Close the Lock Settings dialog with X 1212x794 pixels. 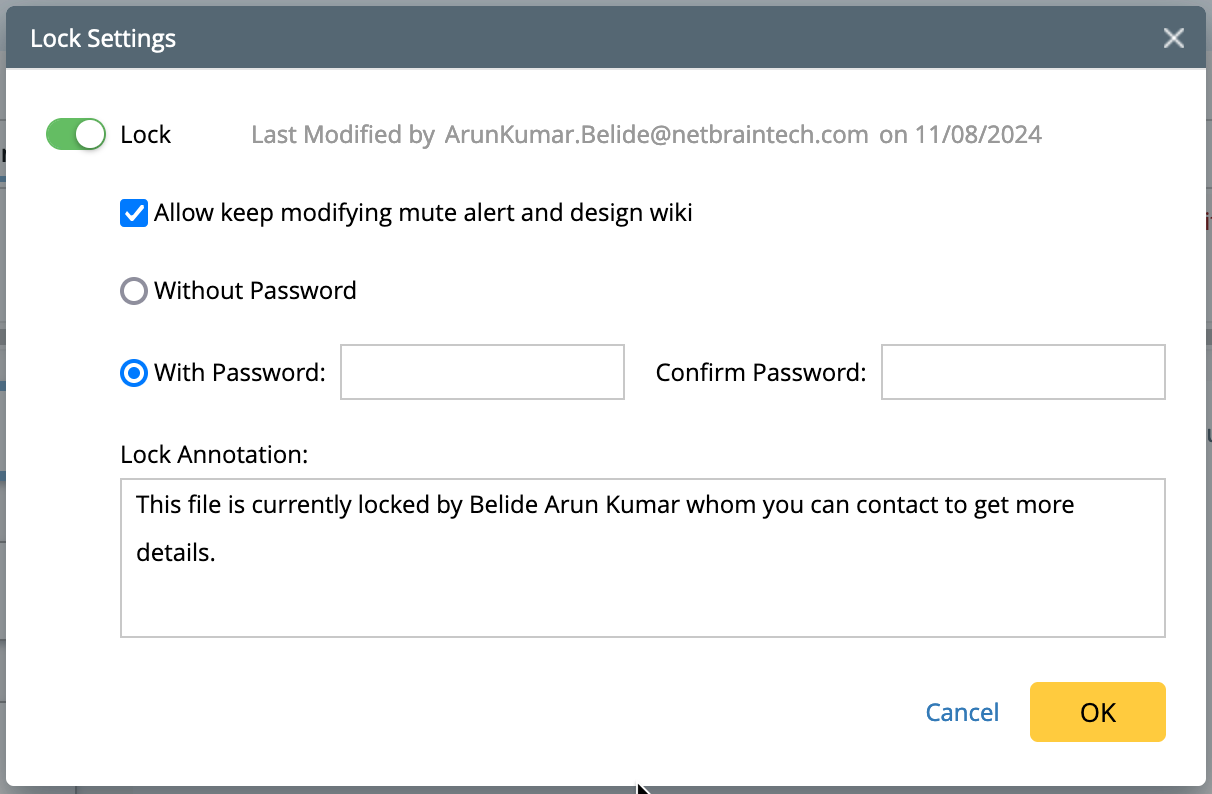pyautogui.click(x=1173, y=39)
